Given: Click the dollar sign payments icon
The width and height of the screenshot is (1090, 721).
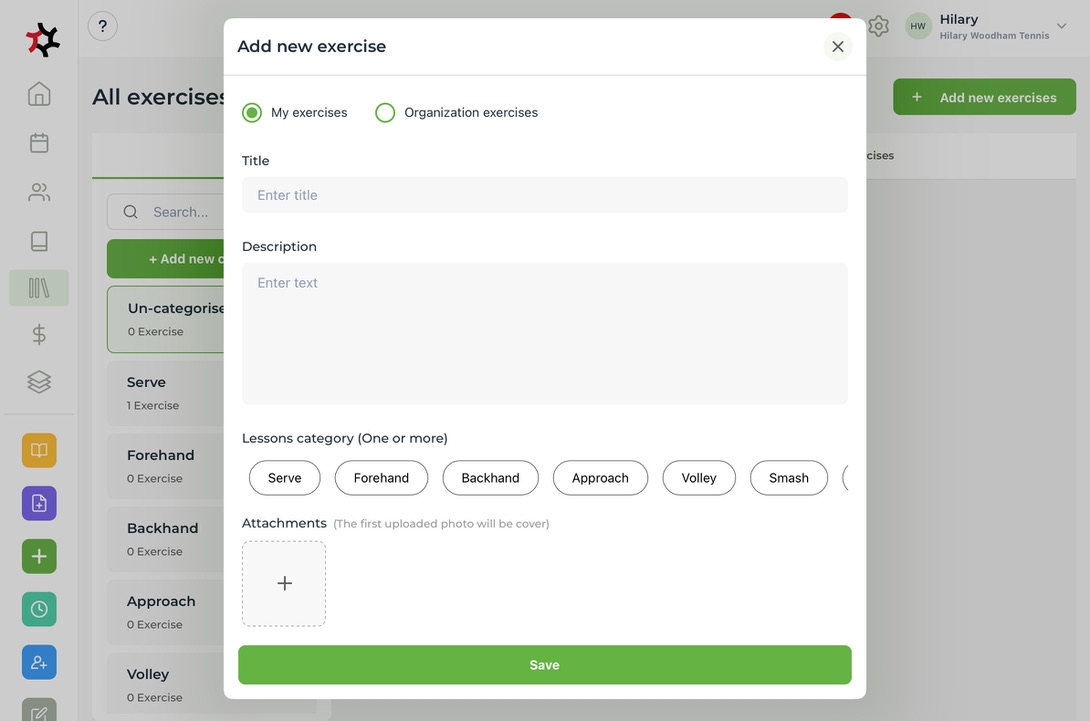Looking at the screenshot, I should click(39, 335).
